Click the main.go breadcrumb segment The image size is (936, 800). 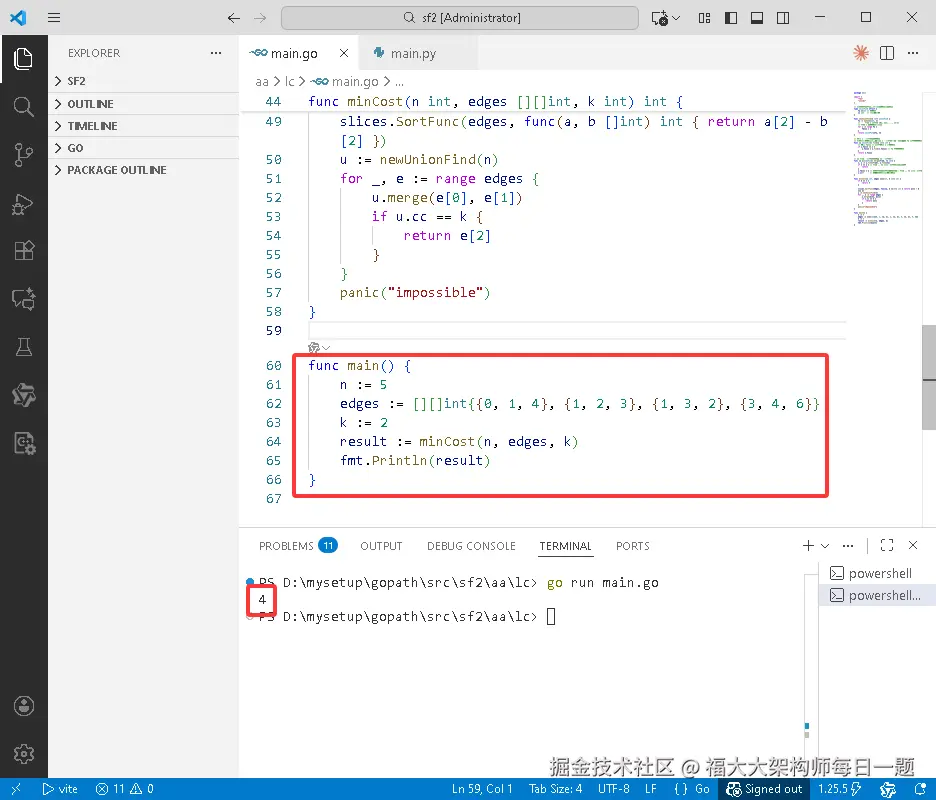pyautogui.click(x=345, y=81)
